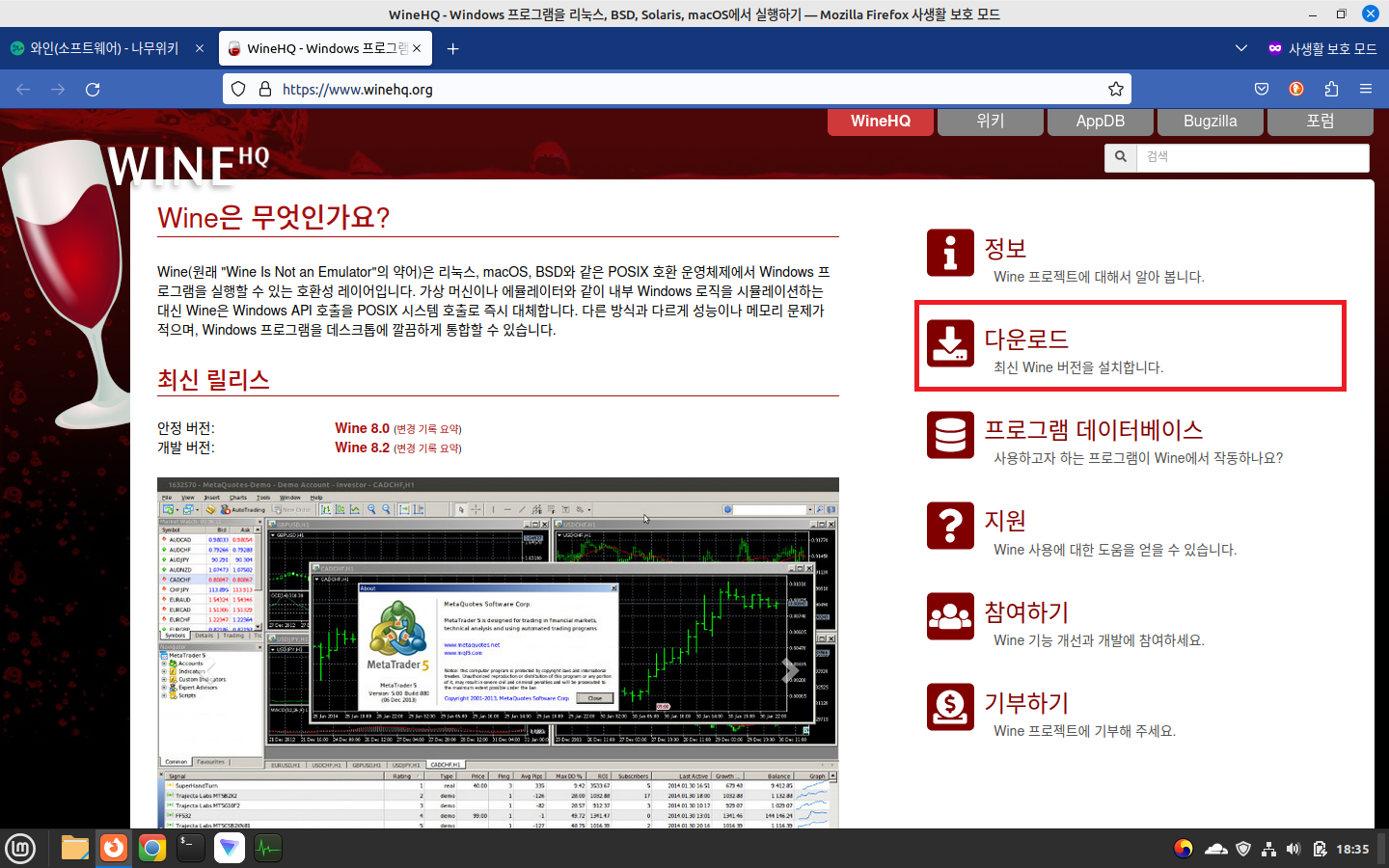
Task: Open 변경 기록 요약 beside Wine 8.0
Action: [427, 429]
